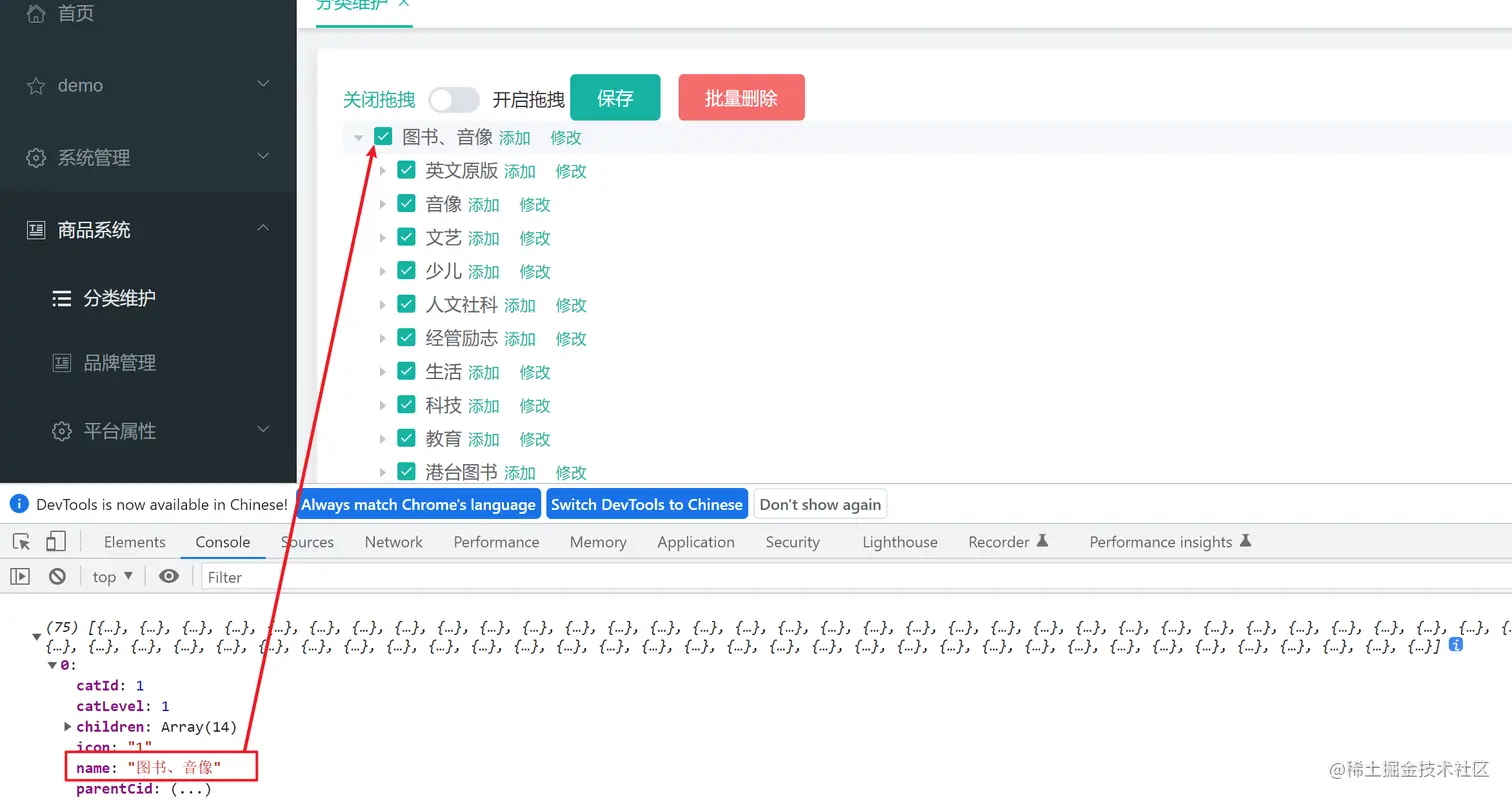Expand the 系统管理 menu chevron
The image size is (1512, 802).
coord(264,156)
